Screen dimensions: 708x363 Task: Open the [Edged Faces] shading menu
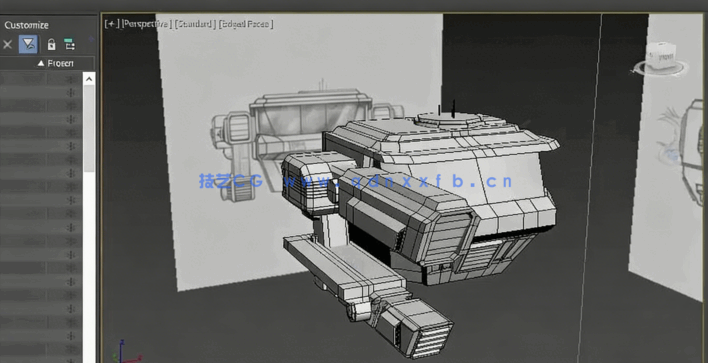tap(246, 23)
